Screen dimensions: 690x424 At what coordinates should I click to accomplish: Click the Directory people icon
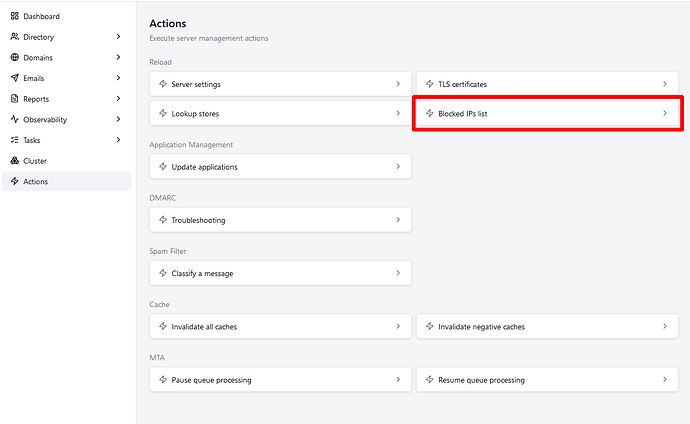pyautogui.click(x=15, y=37)
